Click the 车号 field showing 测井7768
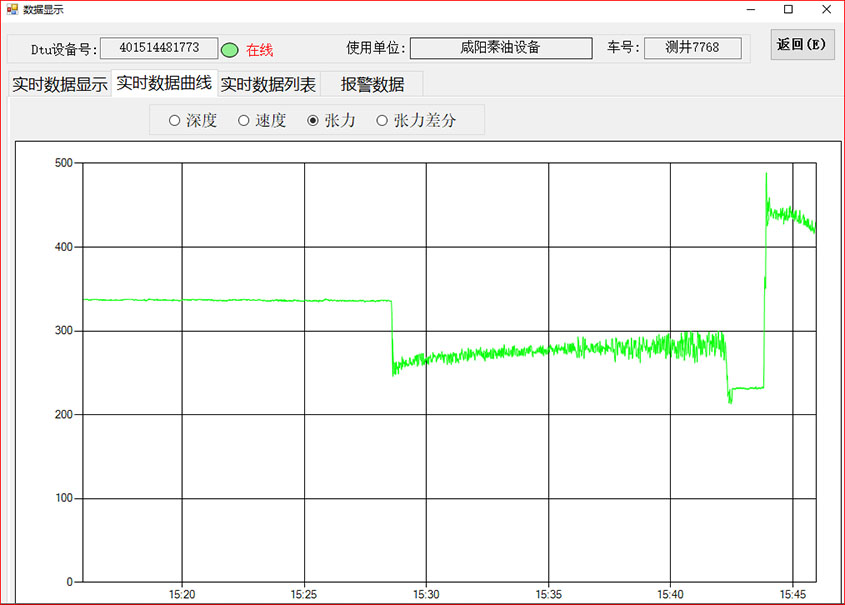The height and width of the screenshot is (605, 845). click(x=692, y=48)
